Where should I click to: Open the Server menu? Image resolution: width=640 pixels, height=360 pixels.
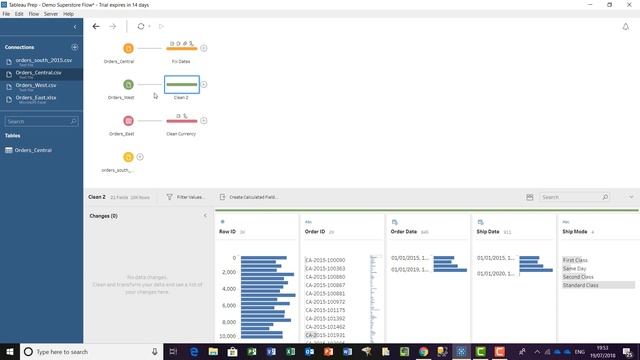(x=51, y=14)
